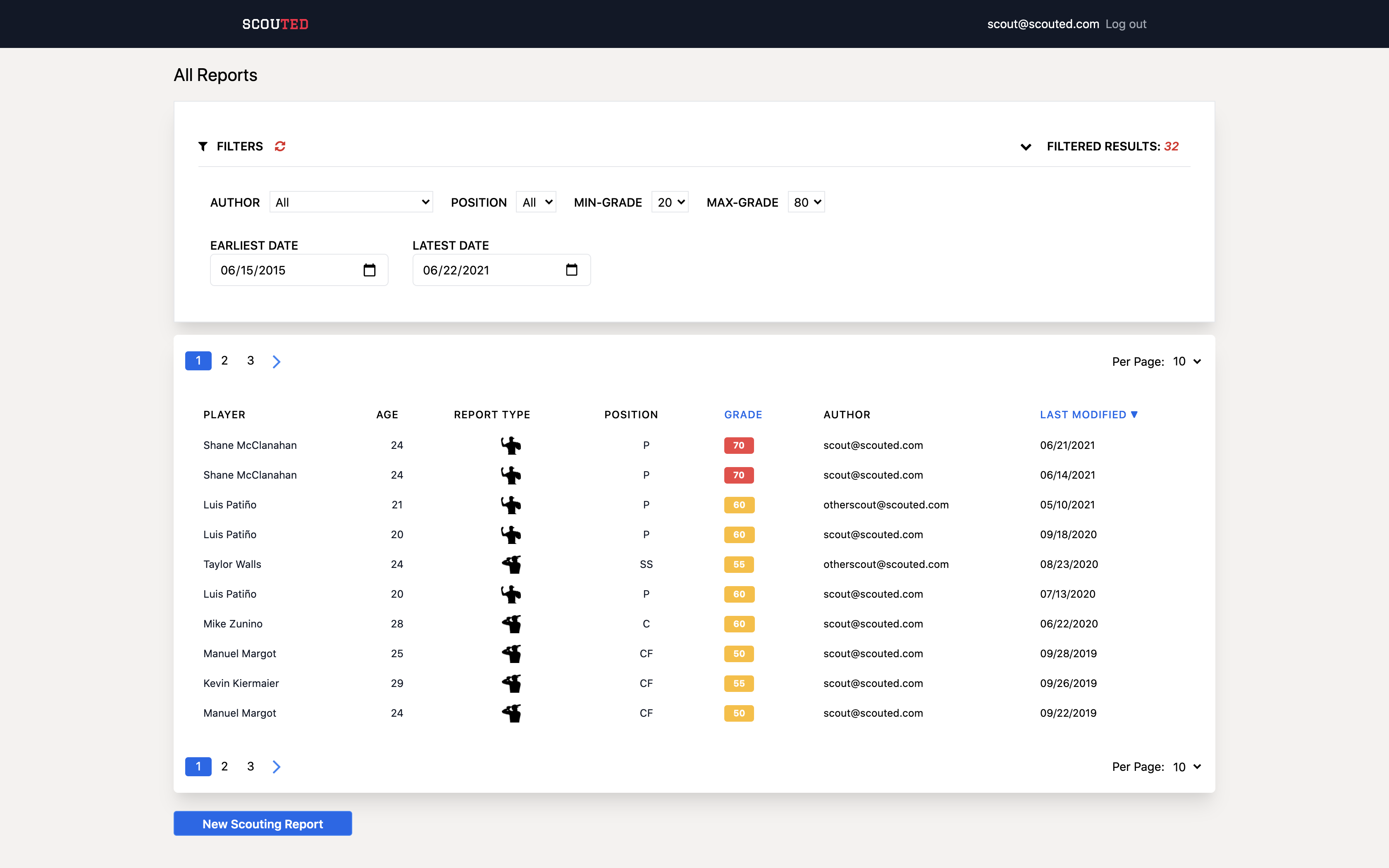
Task: Click the yellow 60 grade badge for Mike Zunino
Action: [739, 624]
